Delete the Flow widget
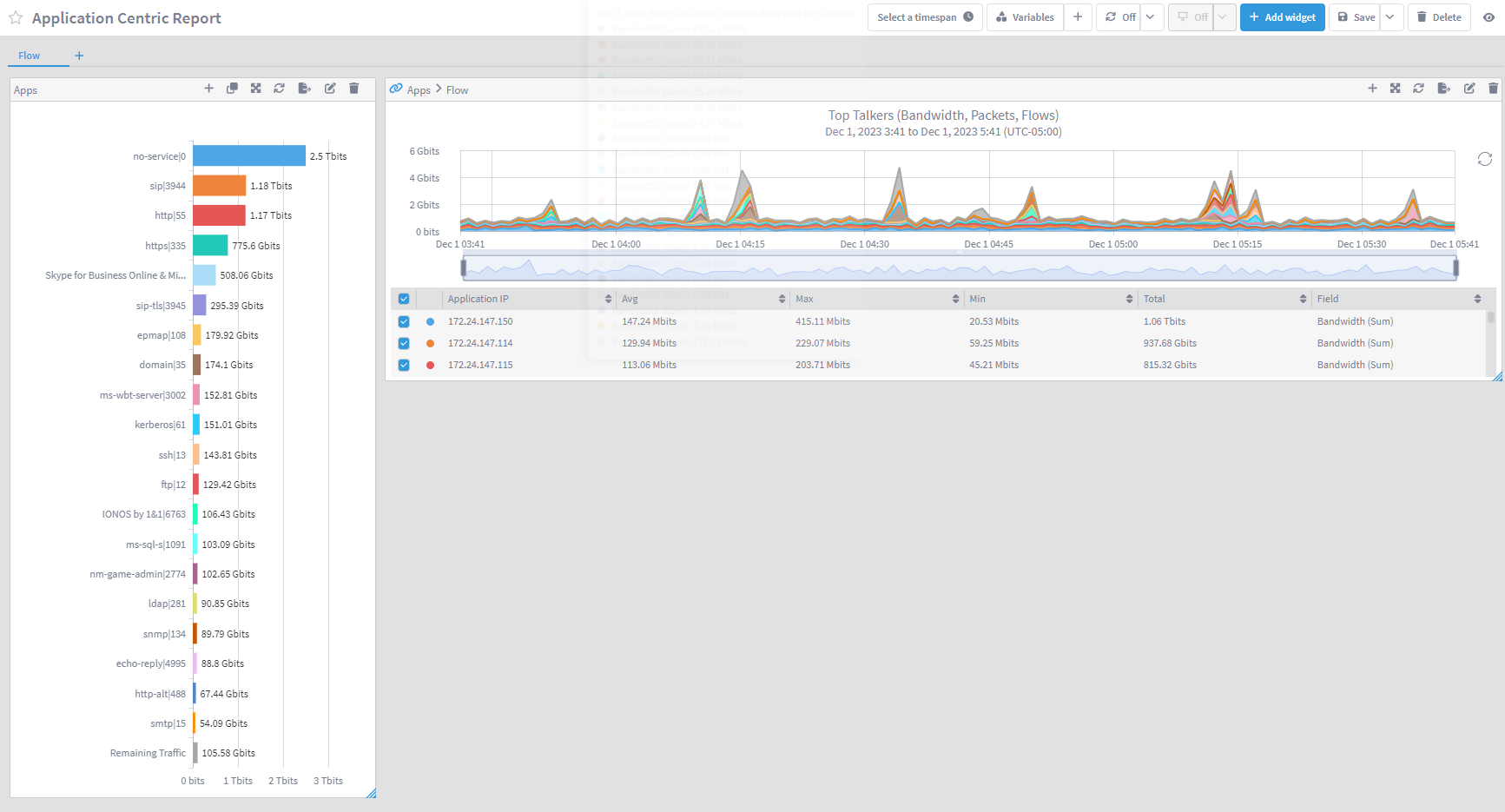This screenshot has height=812, width=1505. point(1493,89)
